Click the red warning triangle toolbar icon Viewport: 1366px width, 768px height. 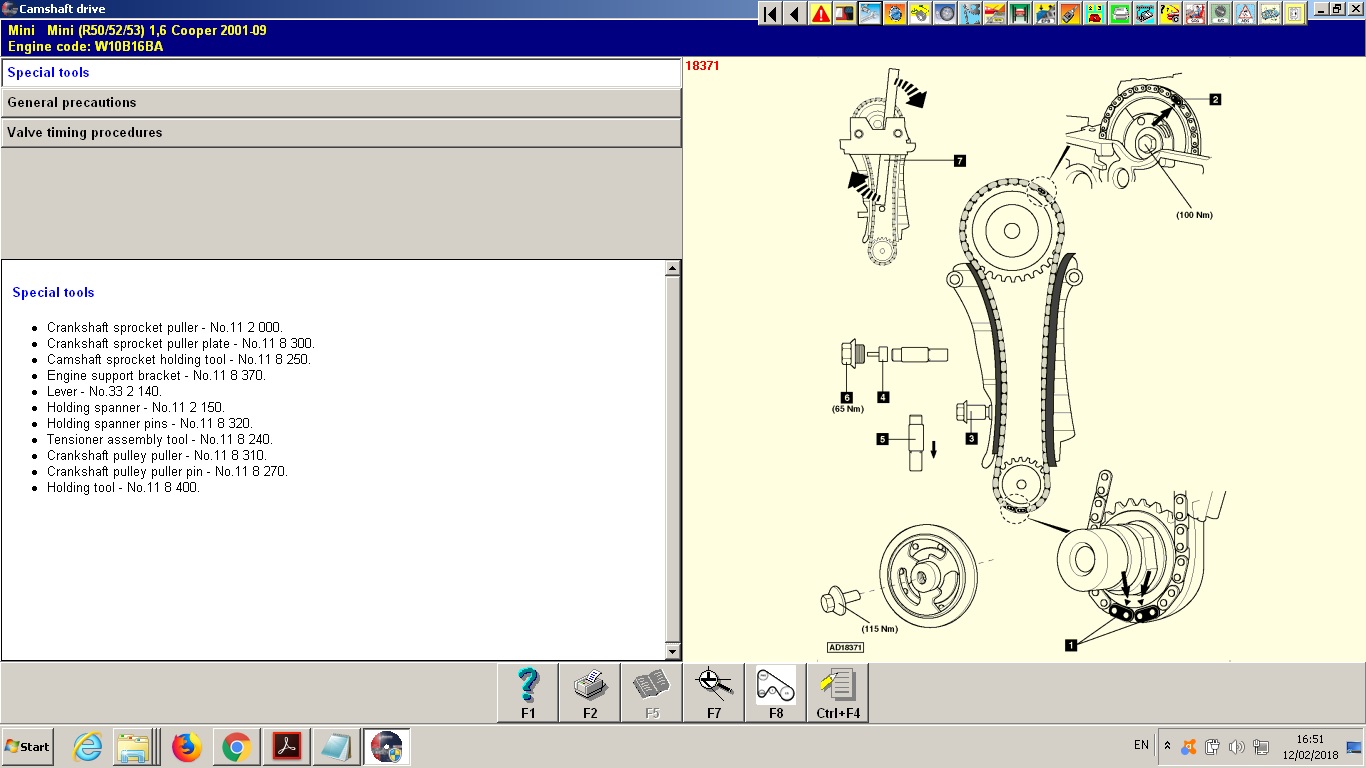(820, 14)
